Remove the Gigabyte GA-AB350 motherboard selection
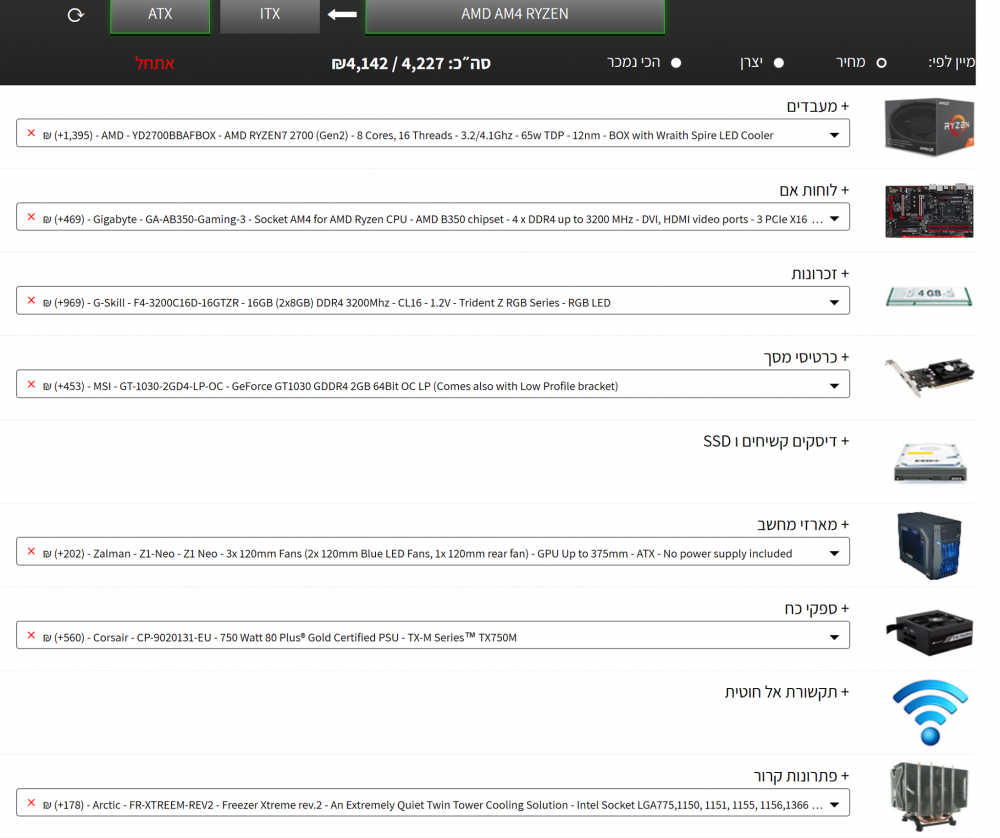Viewport: 1000px width, 838px height. (x=31, y=217)
